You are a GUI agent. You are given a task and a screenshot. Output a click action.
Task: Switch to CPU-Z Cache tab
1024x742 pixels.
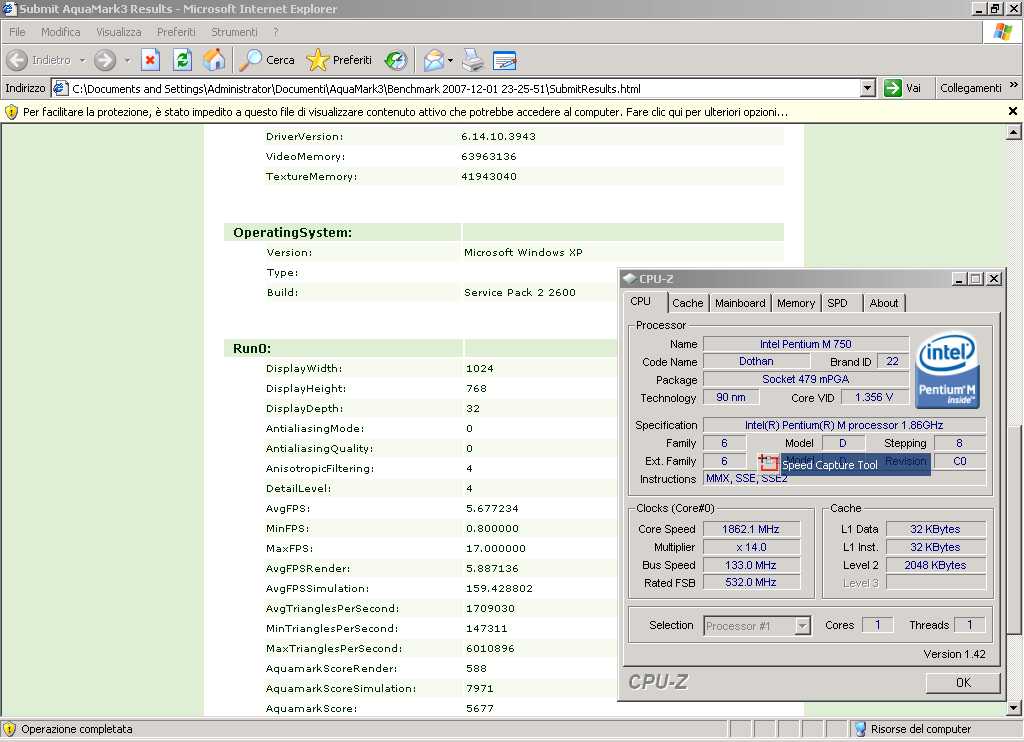(688, 303)
